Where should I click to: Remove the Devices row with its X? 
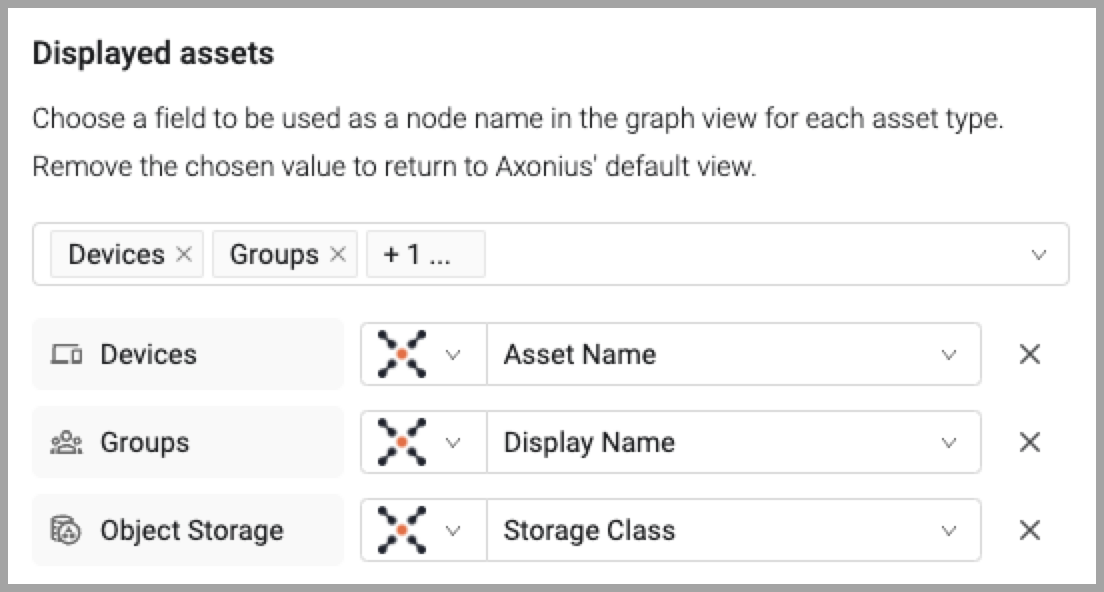click(x=1029, y=355)
